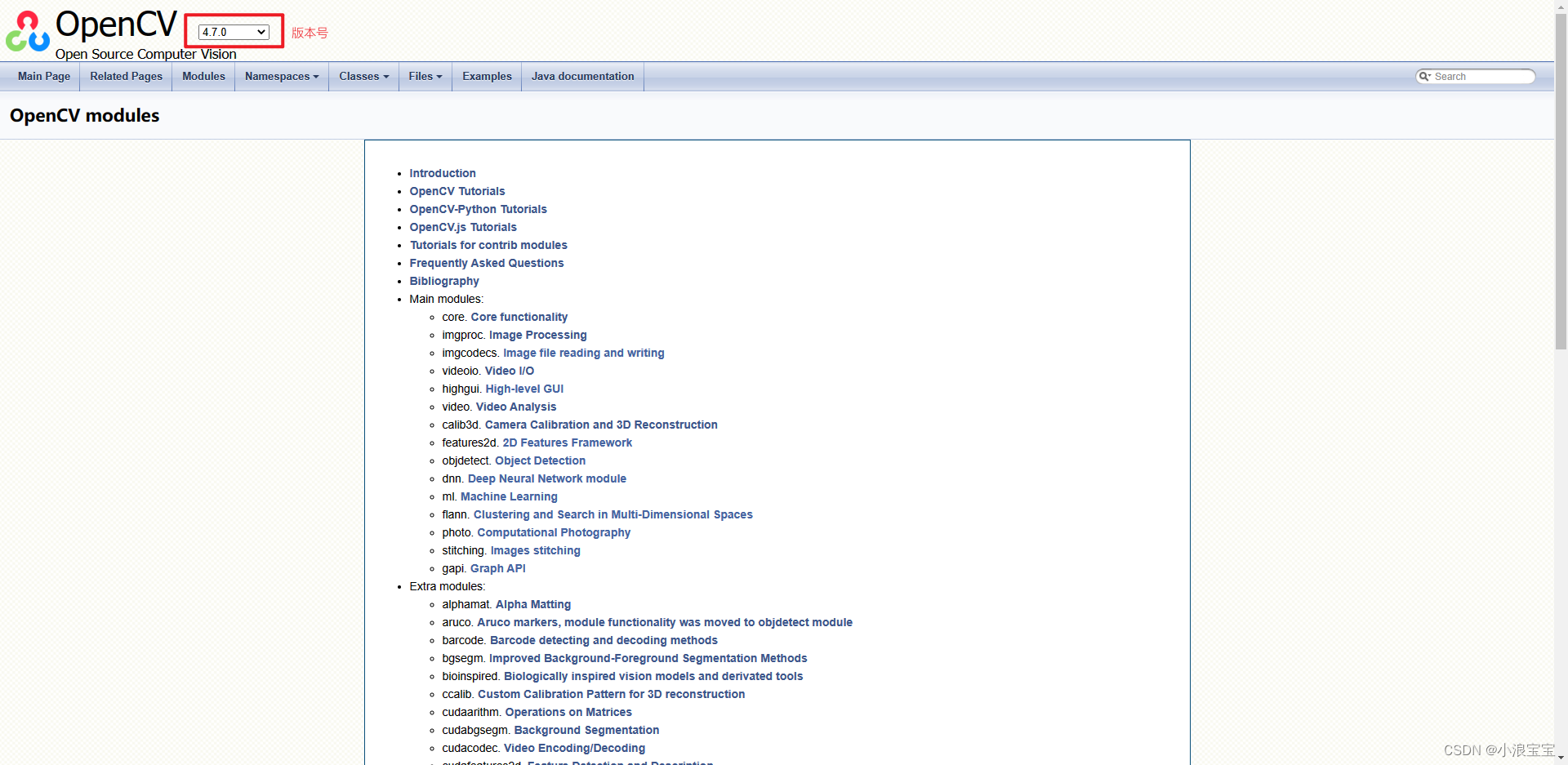
Task: Click the 'Extra modules:' text
Action: pos(448,586)
